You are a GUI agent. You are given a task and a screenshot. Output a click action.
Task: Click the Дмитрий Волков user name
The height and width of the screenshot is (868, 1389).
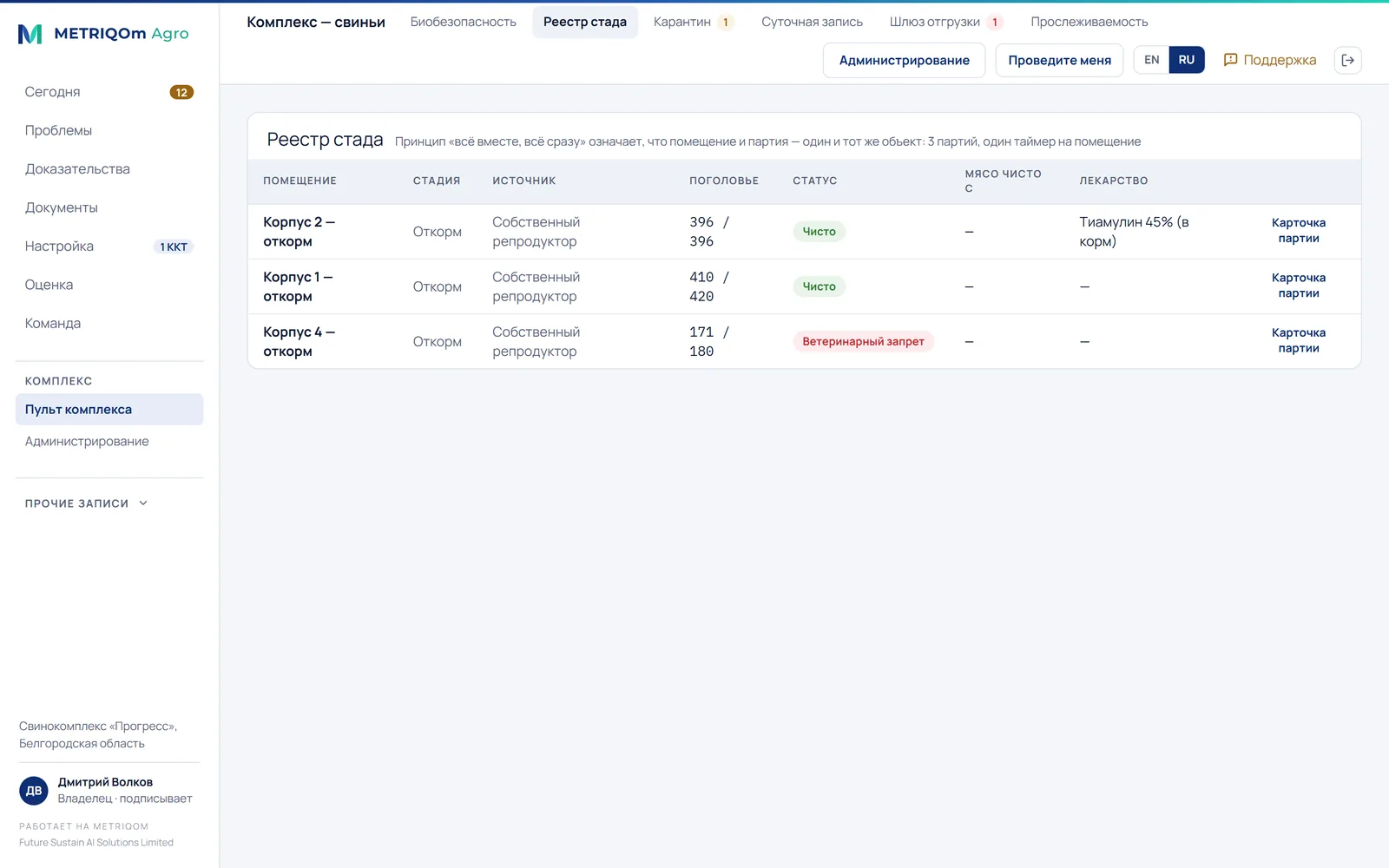pyautogui.click(x=105, y=782)
